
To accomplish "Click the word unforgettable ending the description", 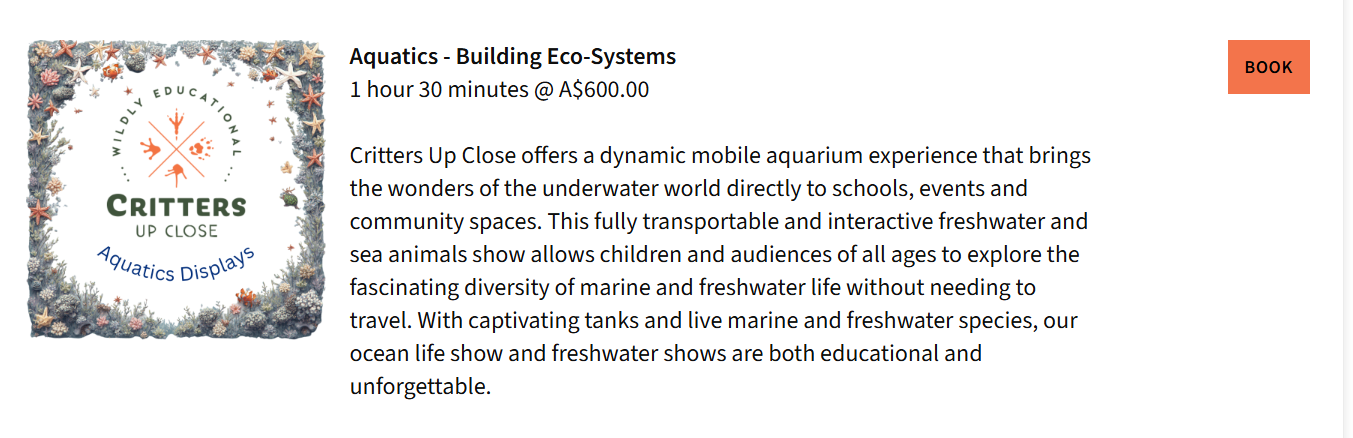I will pyautogui.click(x=420, y=386).
